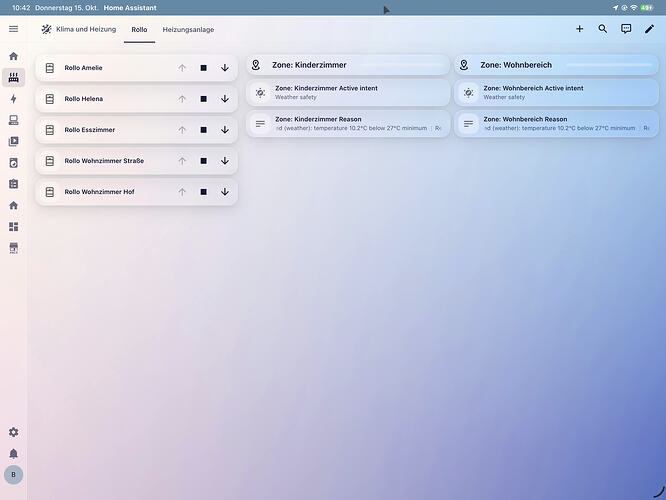Screen dimensions: 666x500
Task: Open the search magnifier
Action: point(603,29)
